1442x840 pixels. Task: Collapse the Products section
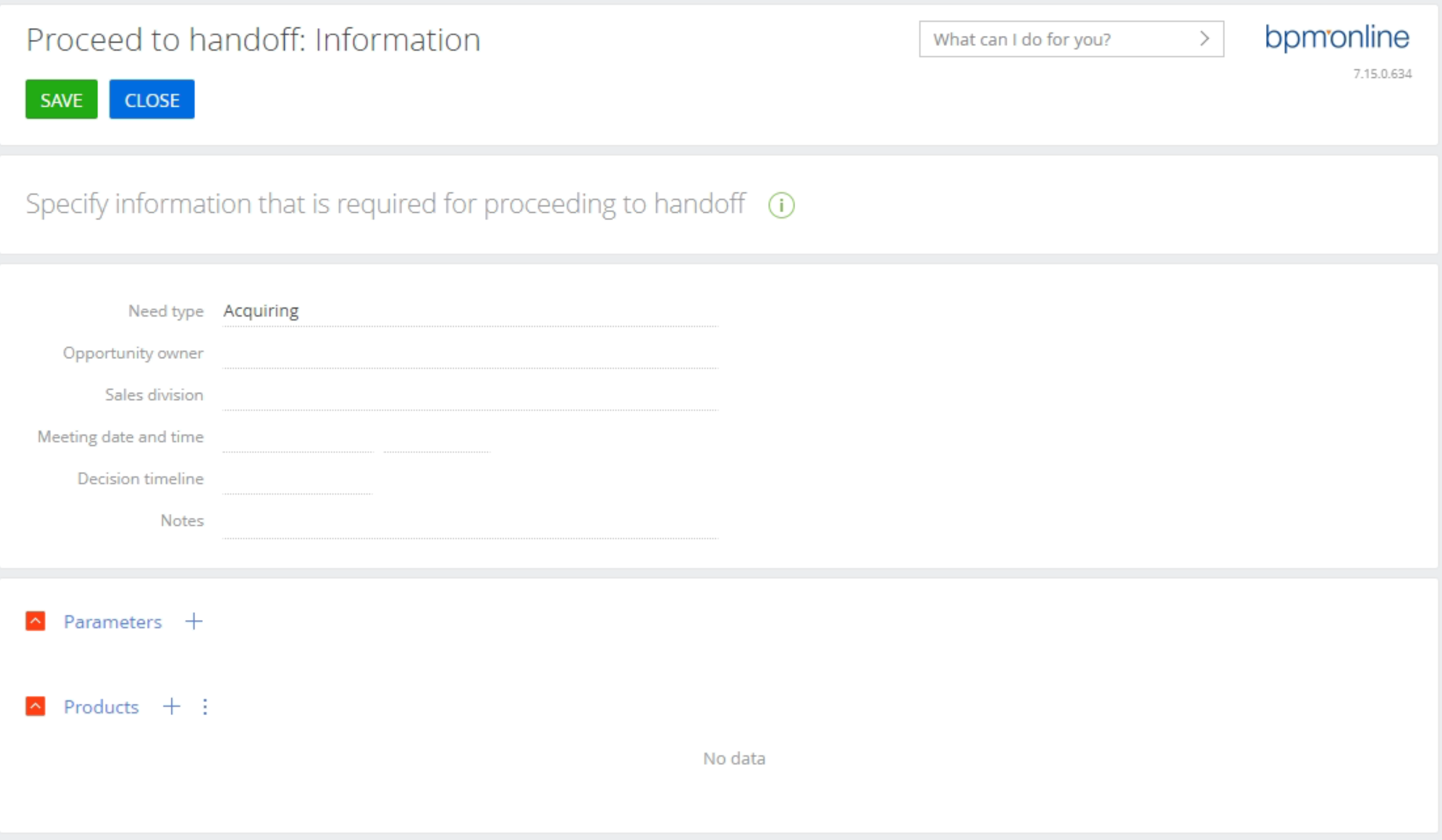35,706
